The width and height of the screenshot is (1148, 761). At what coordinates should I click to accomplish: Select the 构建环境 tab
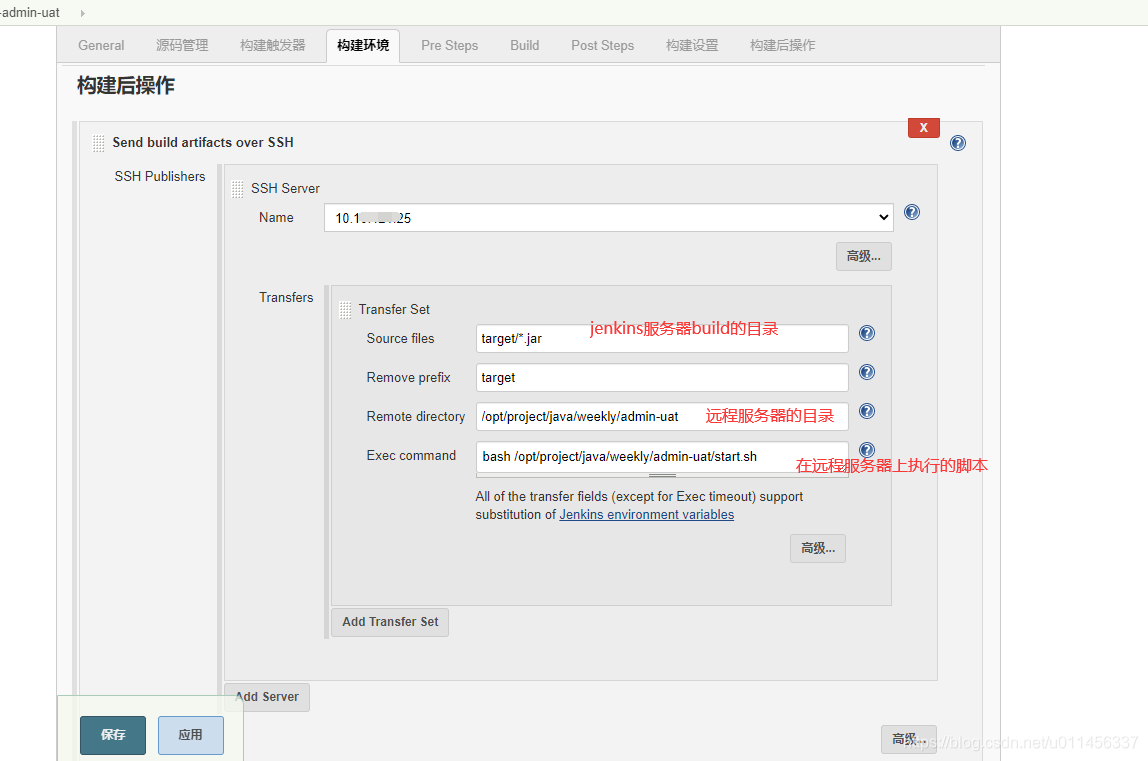(363, 45)
